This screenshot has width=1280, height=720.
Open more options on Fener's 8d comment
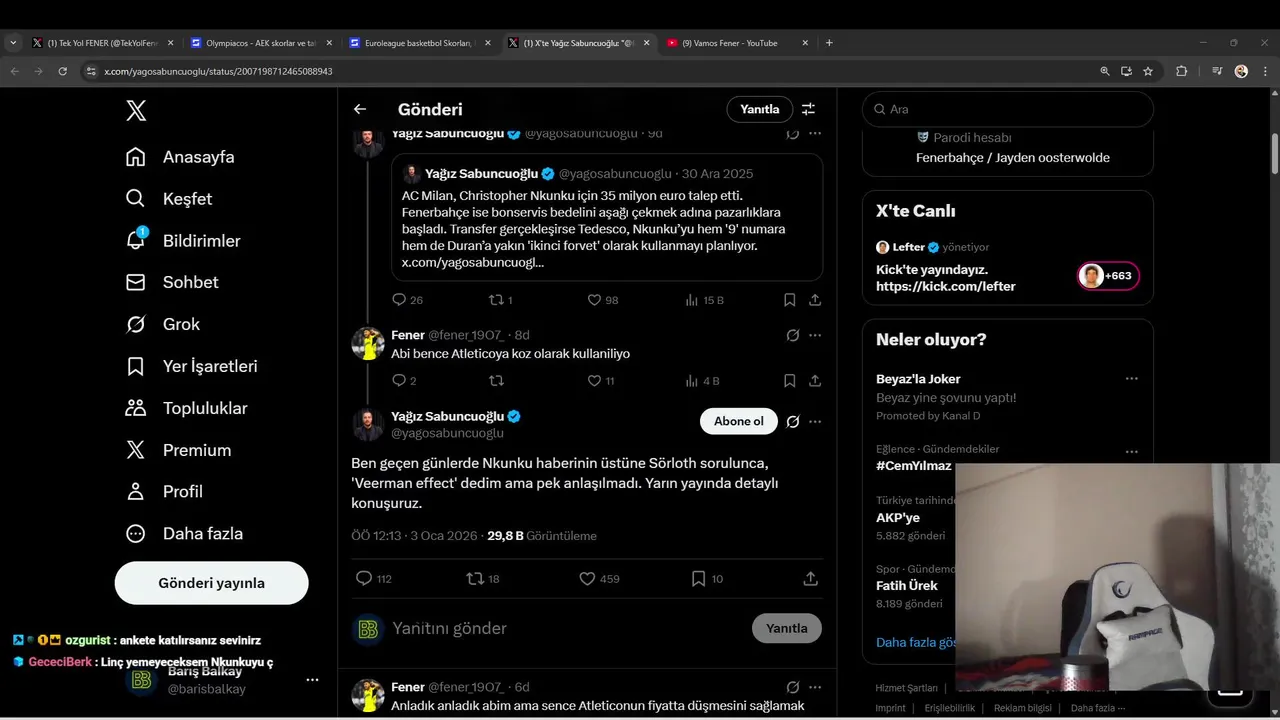(815, 336)
